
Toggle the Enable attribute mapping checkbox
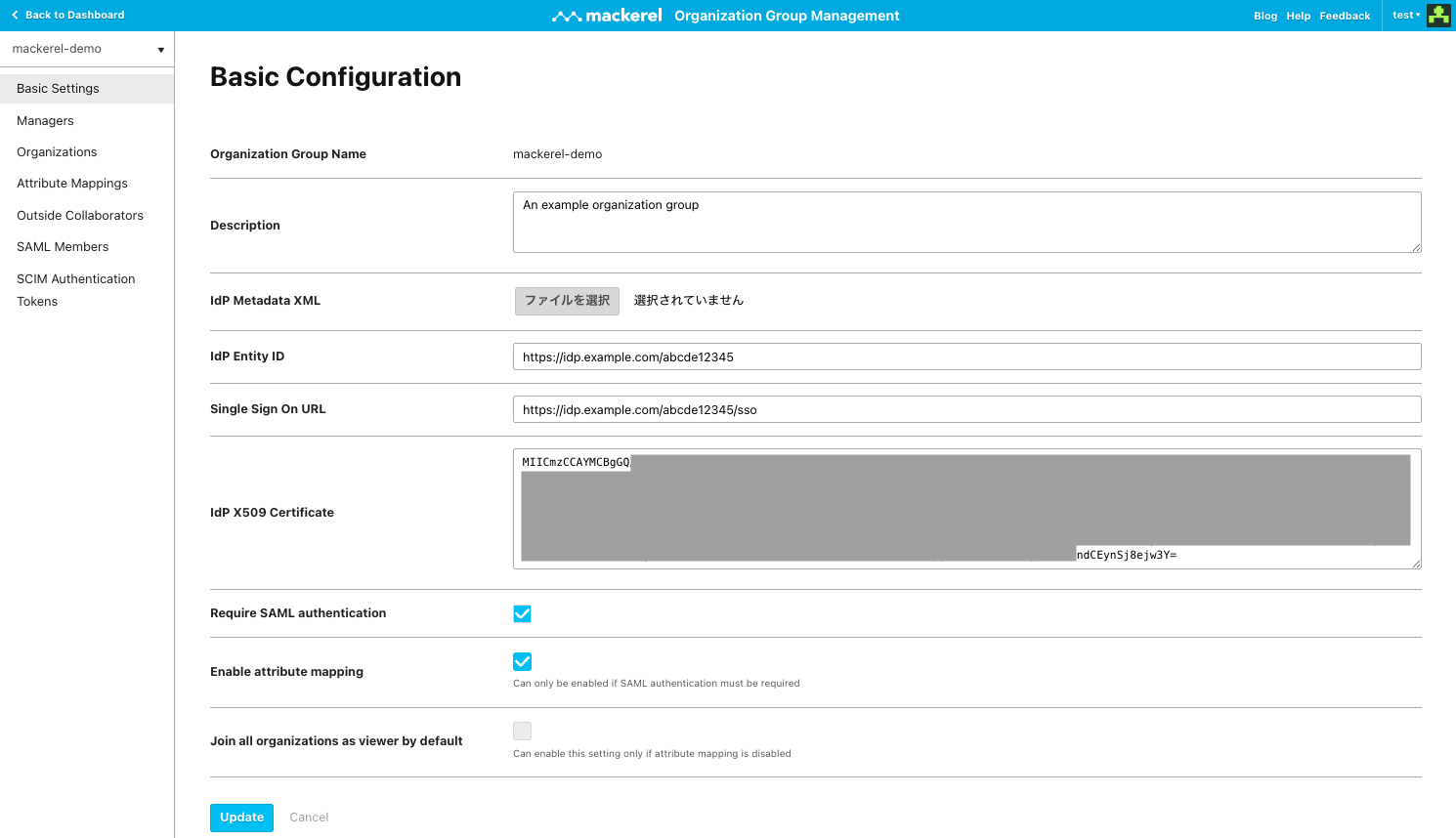coord(523,661)
